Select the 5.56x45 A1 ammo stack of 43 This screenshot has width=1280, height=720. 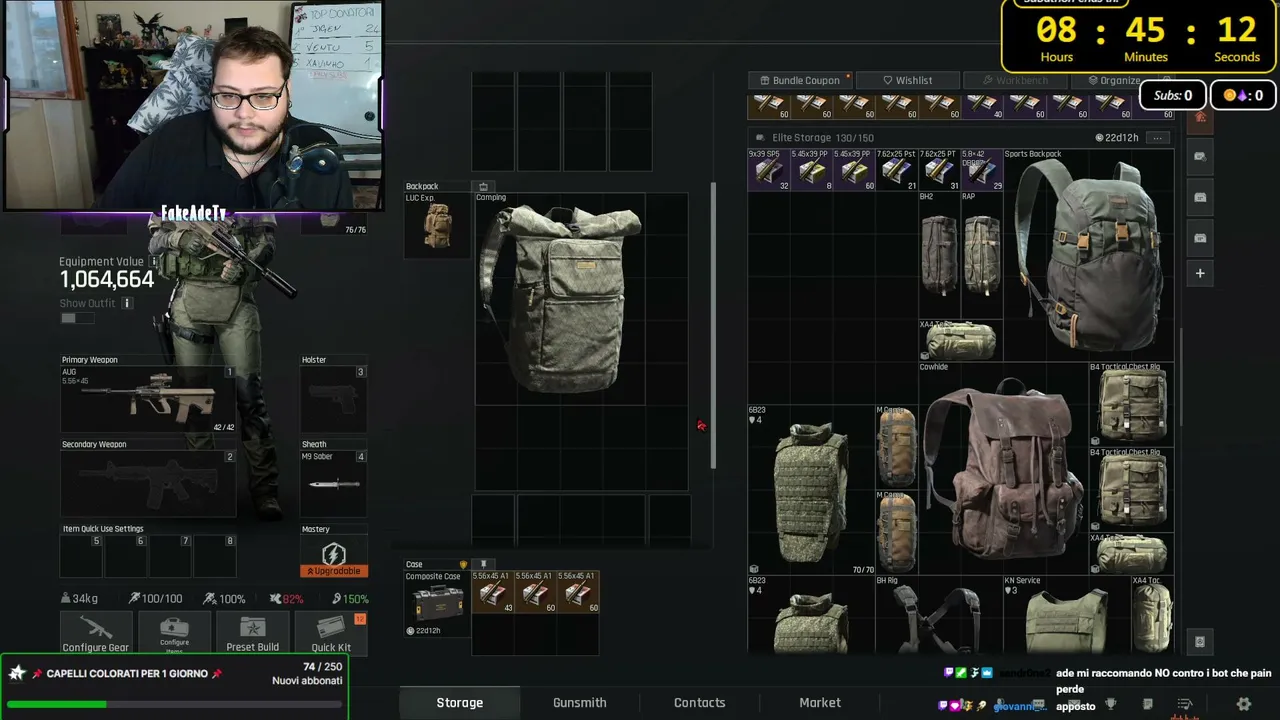click(493, 592)
